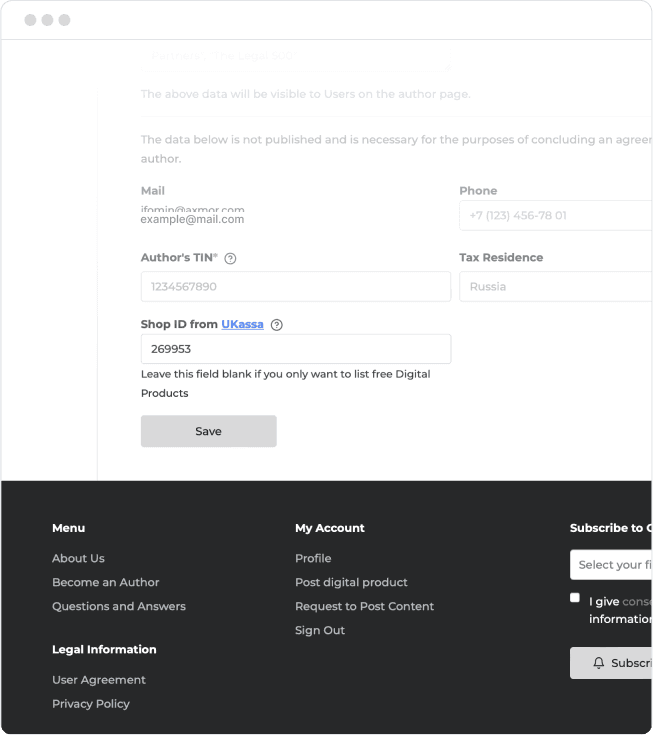
Task: Open the UKassa link
Action: pyautogui.click(x=242, y=324)
